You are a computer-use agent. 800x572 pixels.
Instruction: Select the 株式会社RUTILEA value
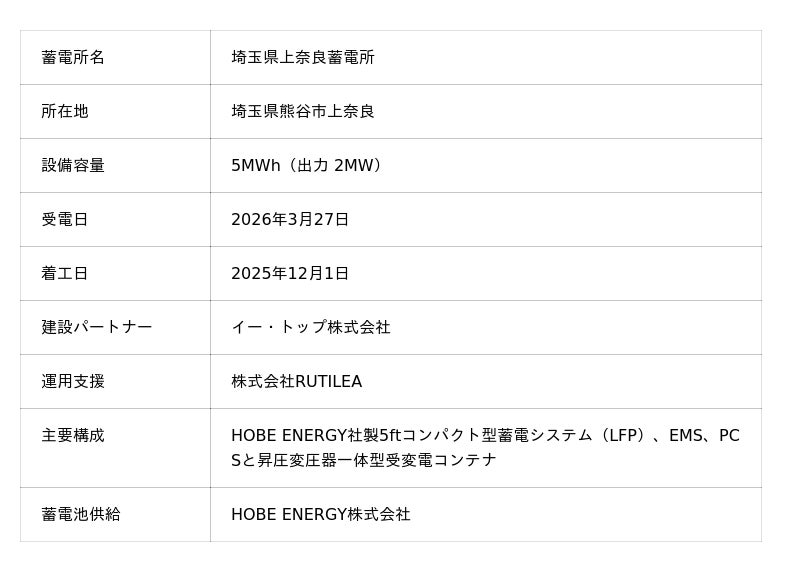click(297, 381)
